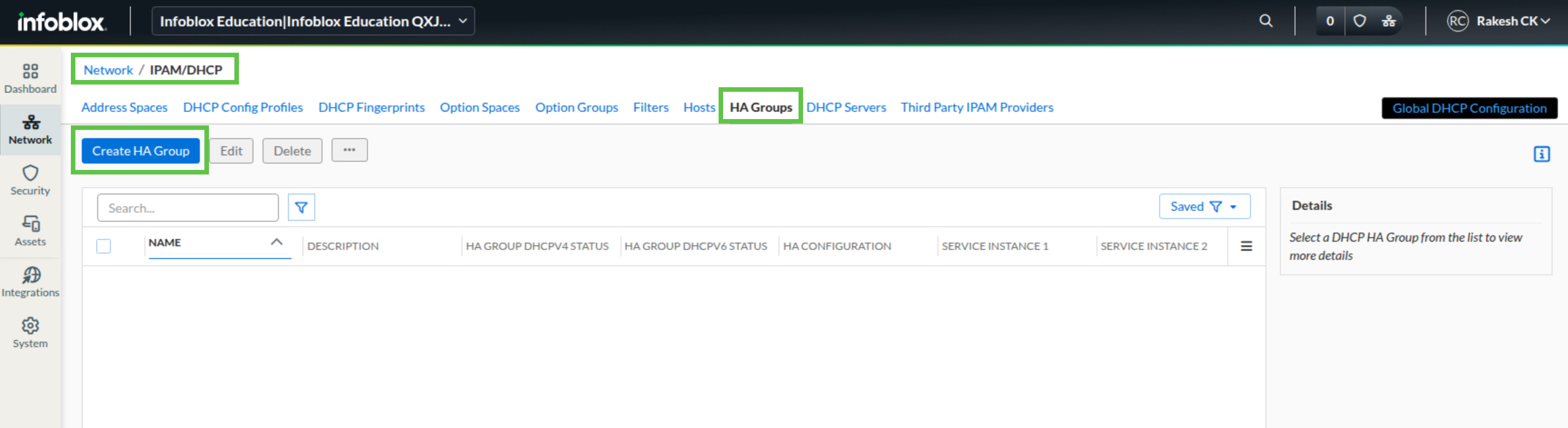Viewport: 1568px width, 428px height.
Task: Select all rows with header checkbox
Action: point(104,246)
